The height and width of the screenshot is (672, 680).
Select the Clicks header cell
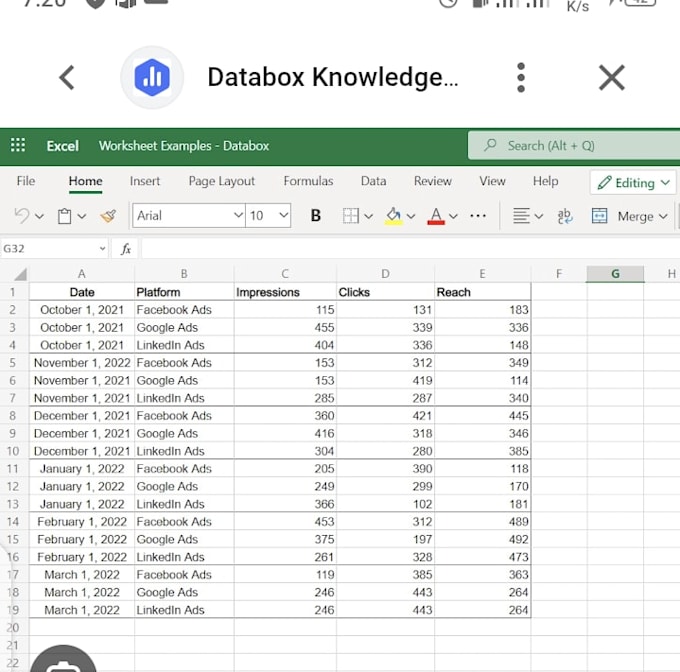pos(386,292)
